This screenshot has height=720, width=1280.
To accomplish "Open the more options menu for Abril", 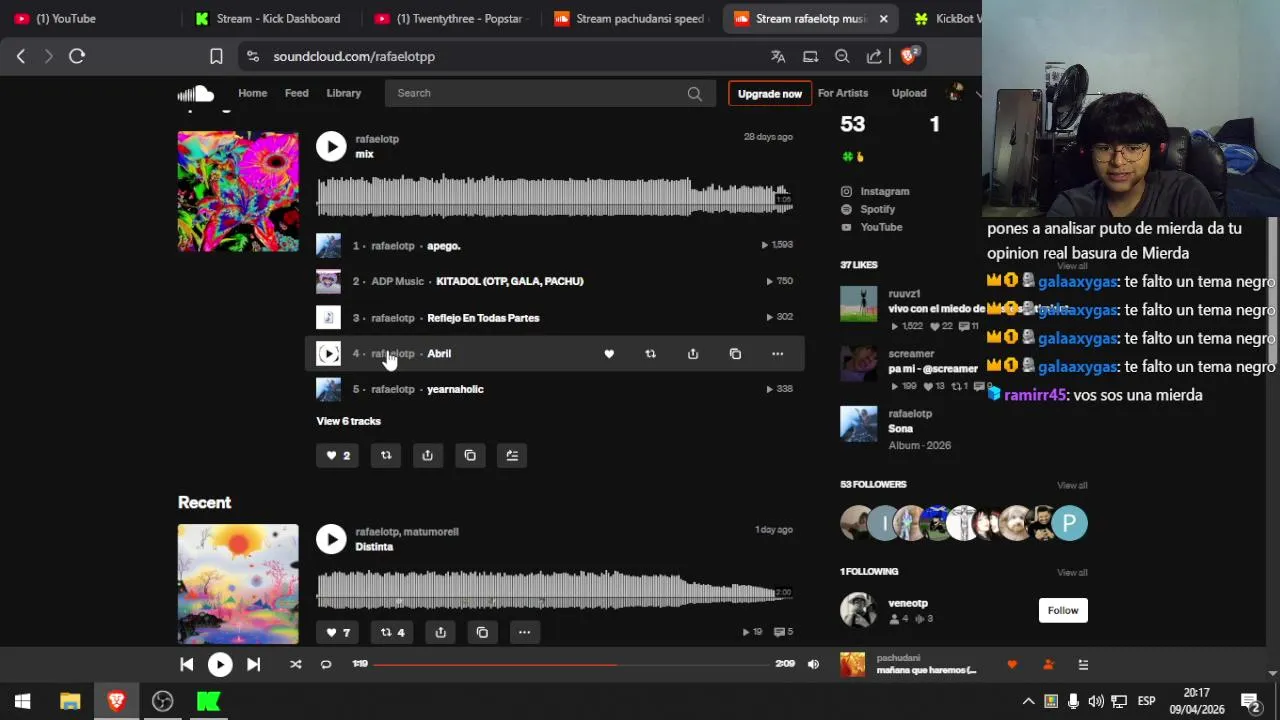I will (777, 354).
